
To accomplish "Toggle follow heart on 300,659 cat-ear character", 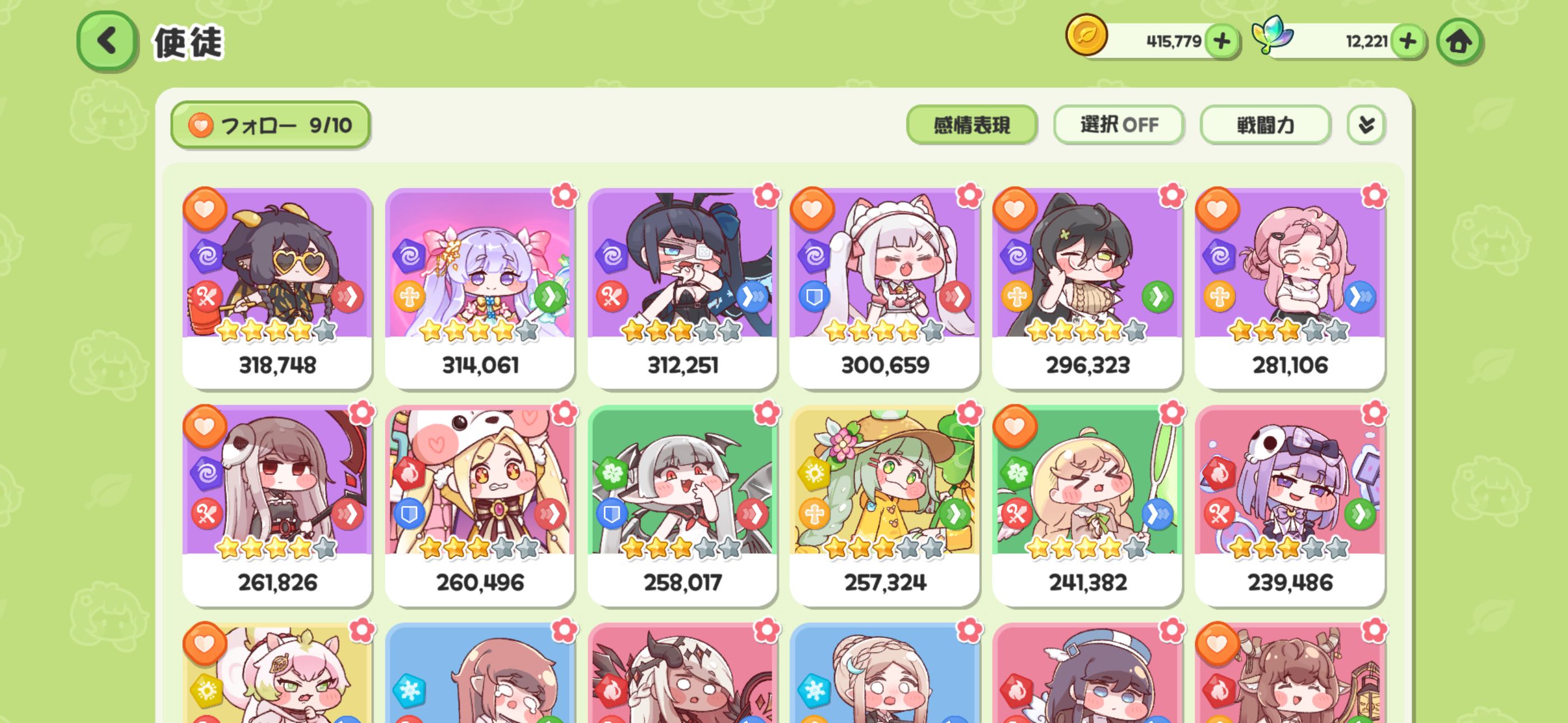I will click(812, 208).
